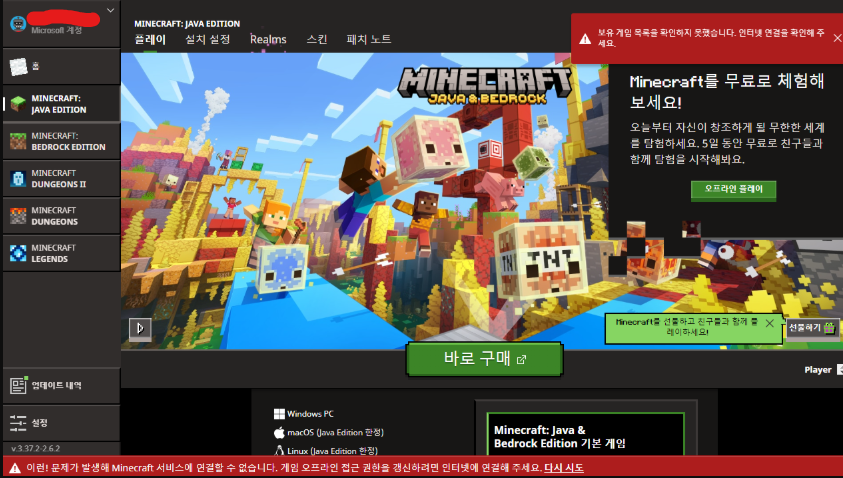Switch to the 플레이 tab

pos(150,39)
